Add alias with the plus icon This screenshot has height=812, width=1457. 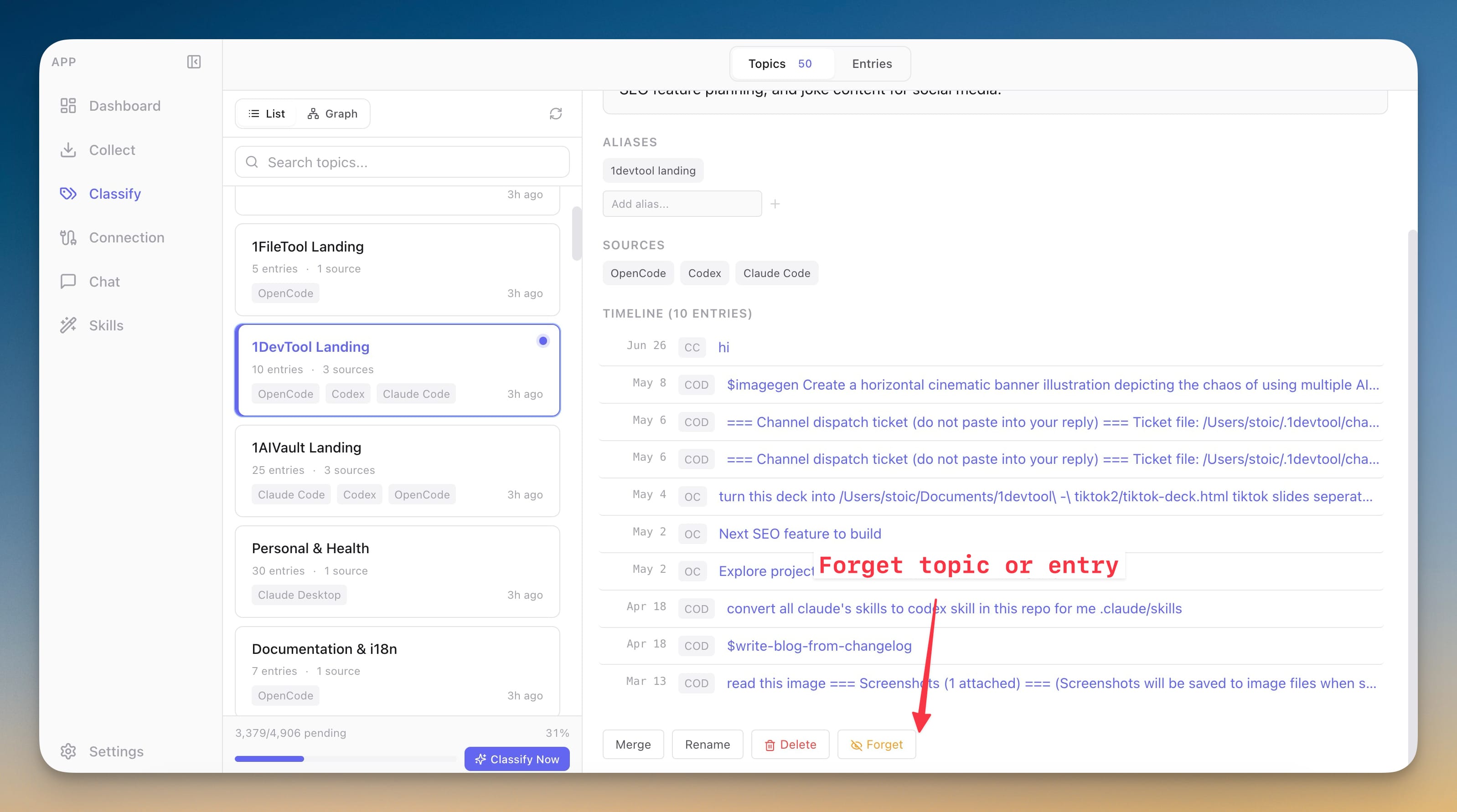(775, 204)
